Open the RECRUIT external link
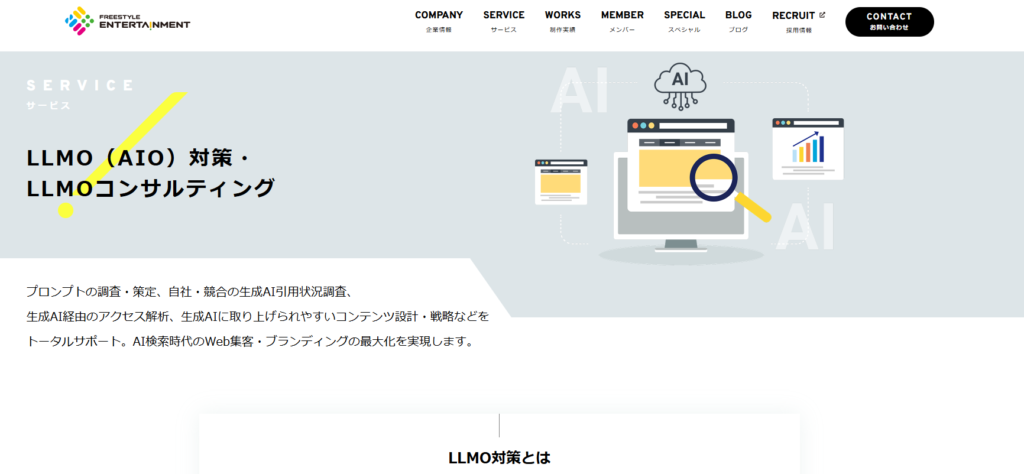Screen dimensions: 1024x474 [x=798, y=21]
